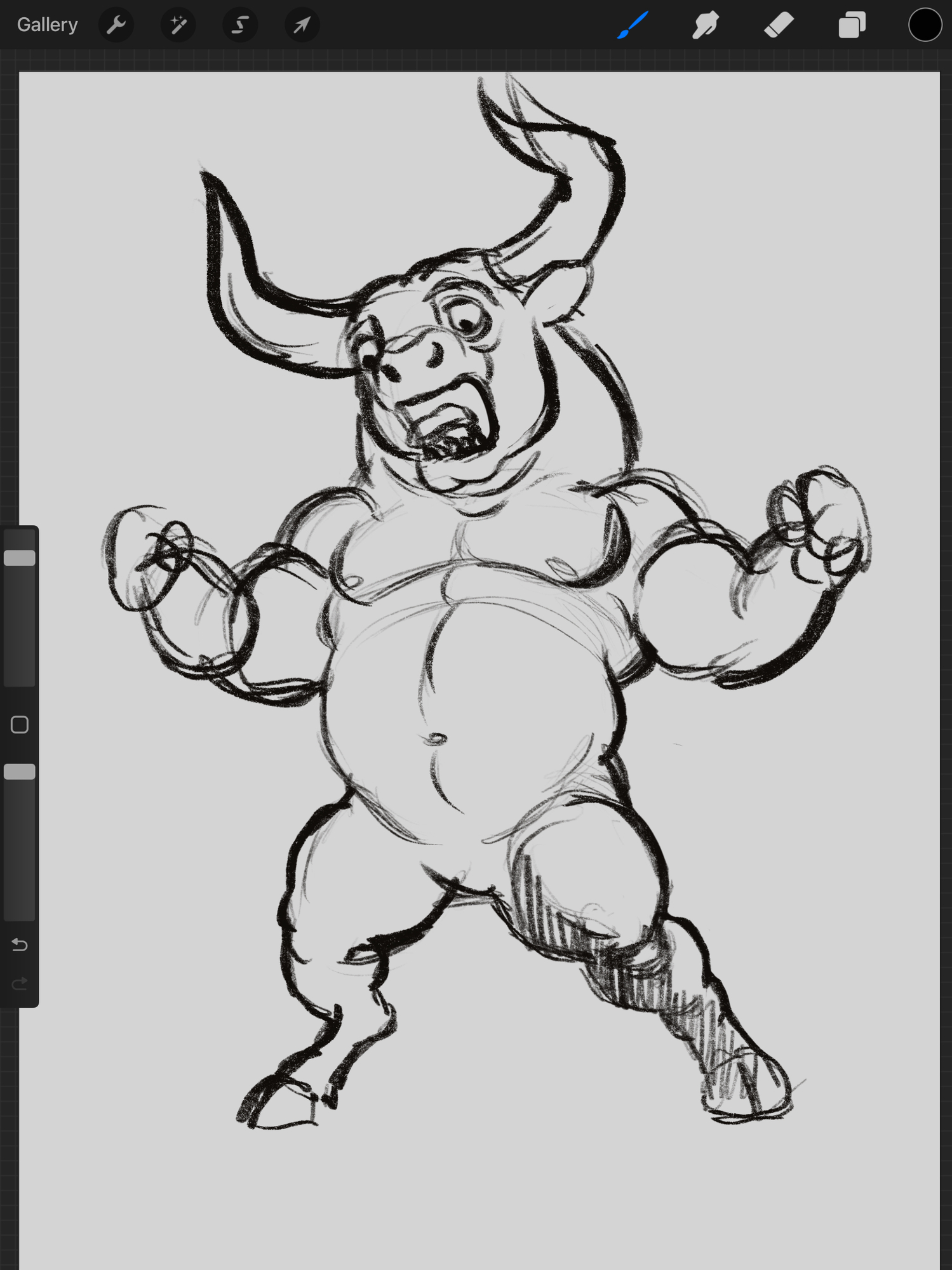952x1270 pixels.
Task: Activate the Selection tool
Action: (x=240, y=25)
